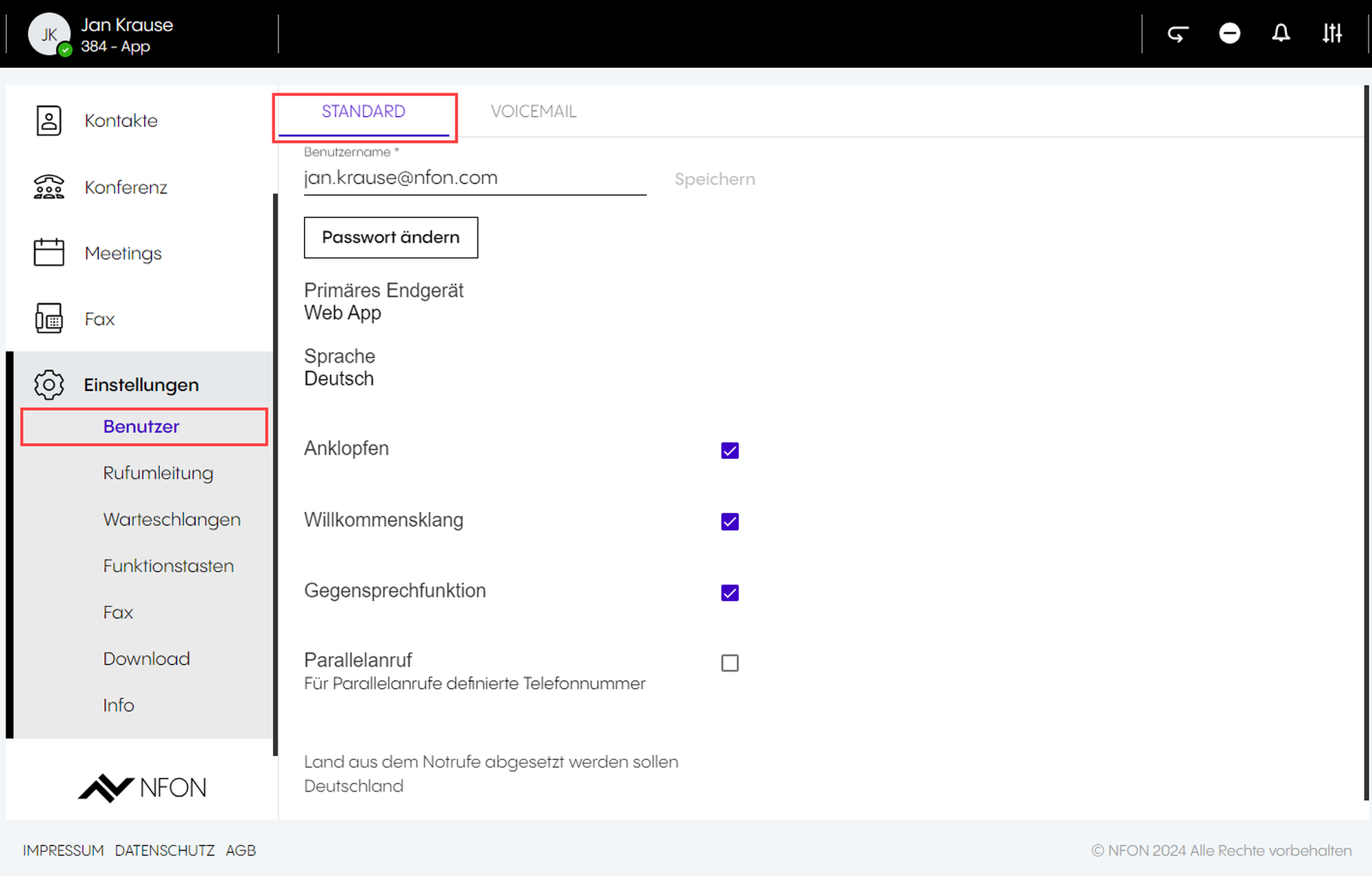Enable the Parallelanruf checkbox
Viewport: 1372px width, 876px height.
pos(730,663)
